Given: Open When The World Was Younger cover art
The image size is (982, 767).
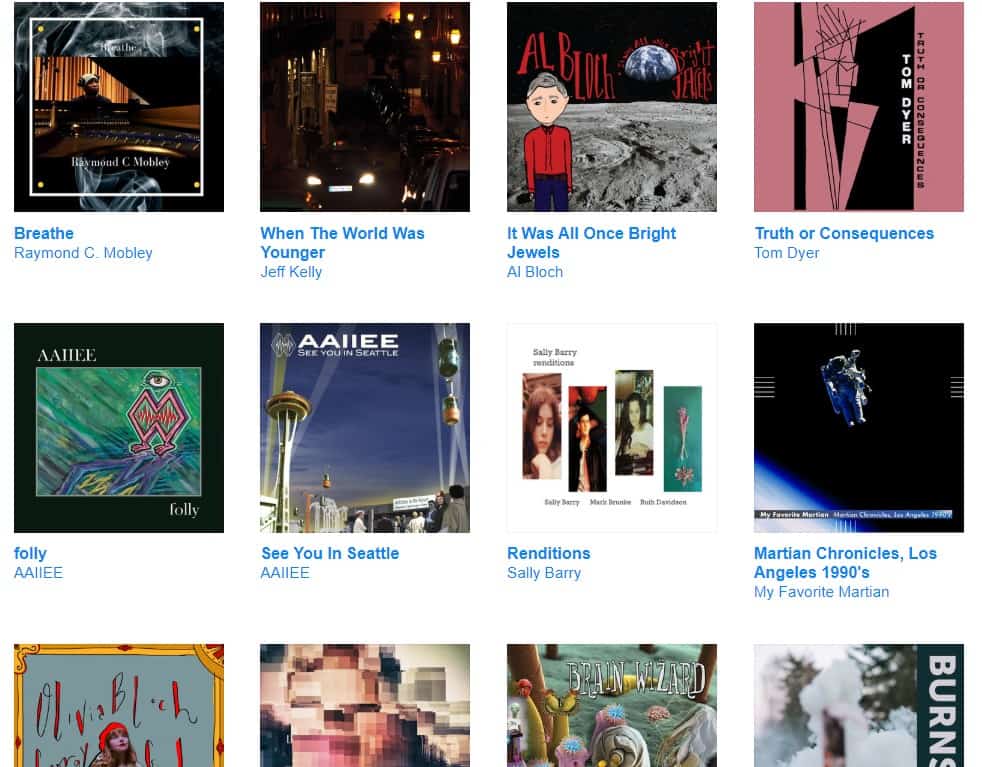Looking at the screenshot, I should pos(365,106).
